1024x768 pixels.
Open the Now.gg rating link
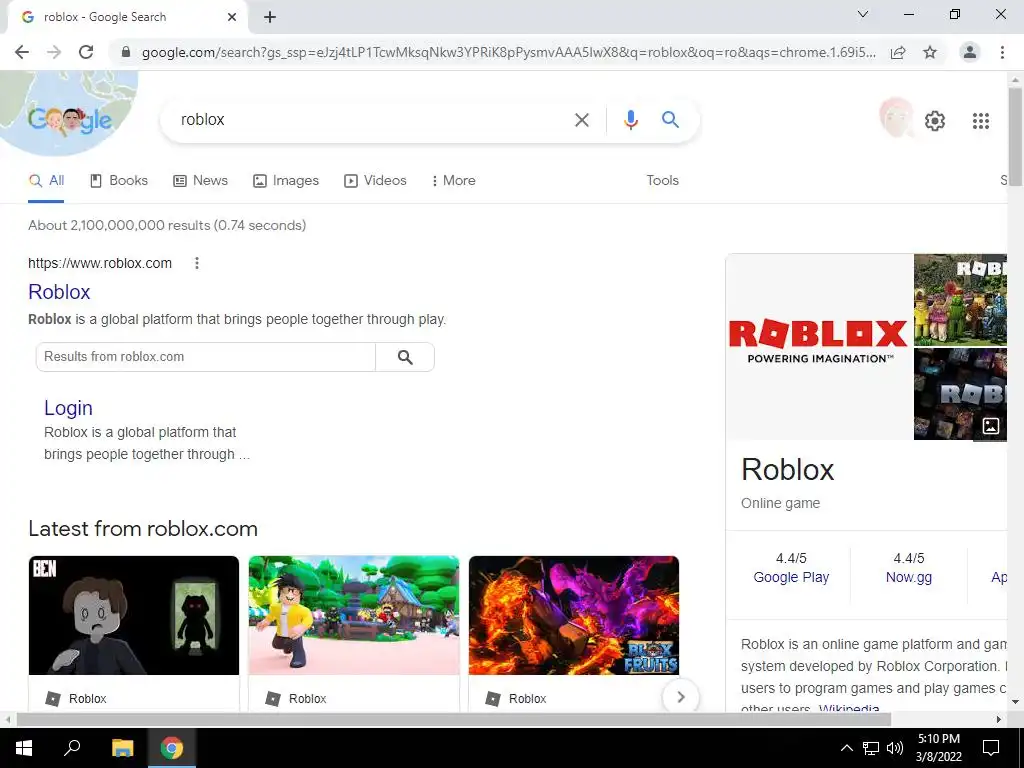point(908,577)
